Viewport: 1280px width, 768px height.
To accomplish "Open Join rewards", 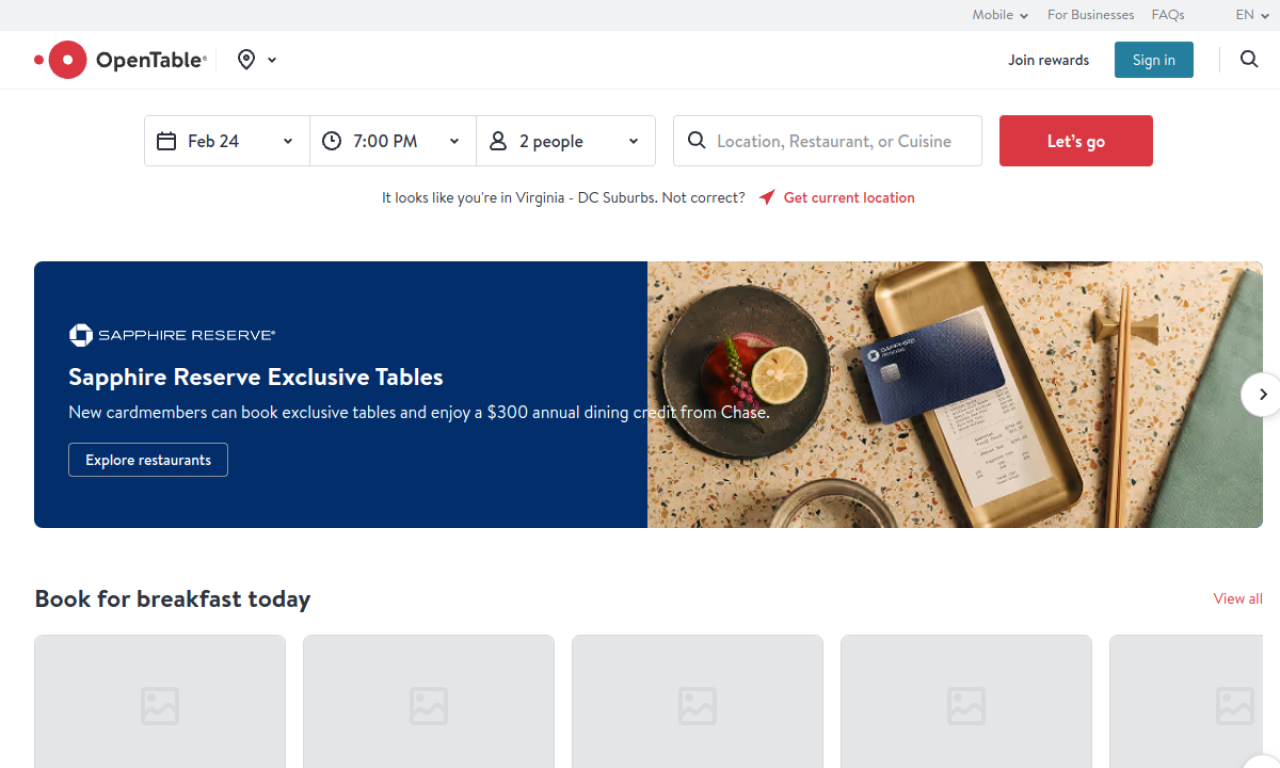I will pos(1048,60).
